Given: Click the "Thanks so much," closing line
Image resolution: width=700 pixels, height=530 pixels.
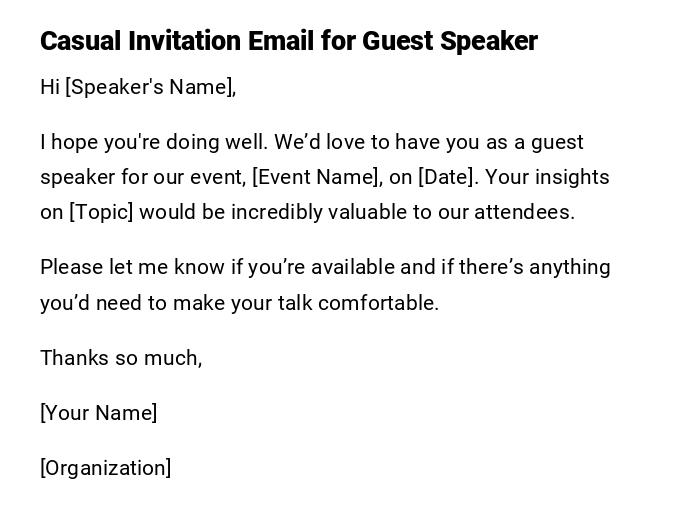Looking at the screenshot, I should (x=121, y=358).
